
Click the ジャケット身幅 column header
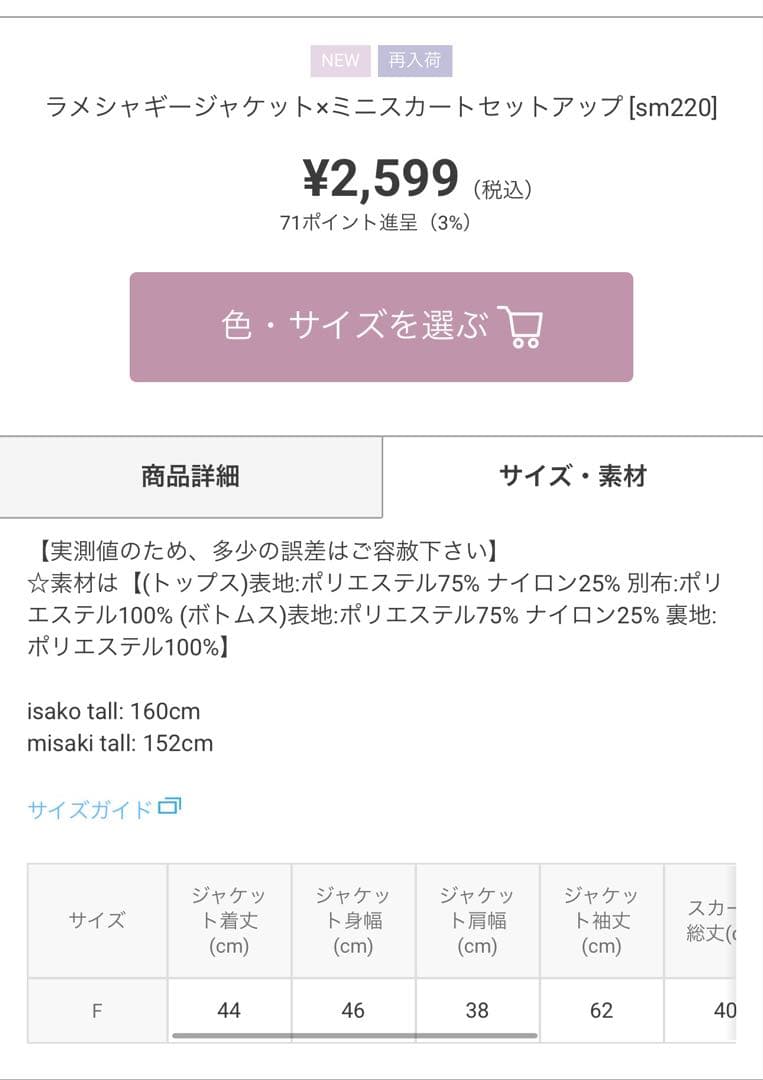point(353,920)
